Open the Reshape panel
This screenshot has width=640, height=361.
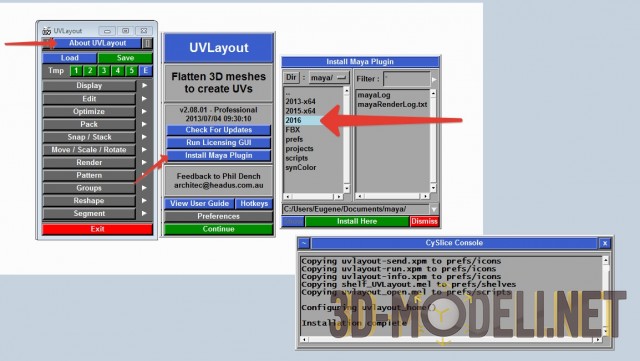(89, 201)
